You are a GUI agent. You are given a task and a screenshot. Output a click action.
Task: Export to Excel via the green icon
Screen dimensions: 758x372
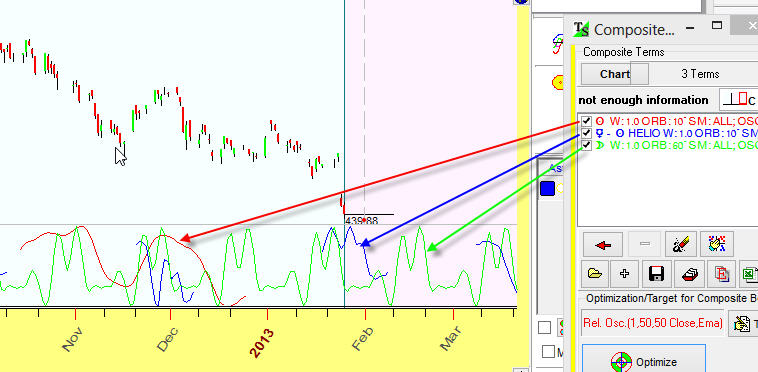click(748, 274)
